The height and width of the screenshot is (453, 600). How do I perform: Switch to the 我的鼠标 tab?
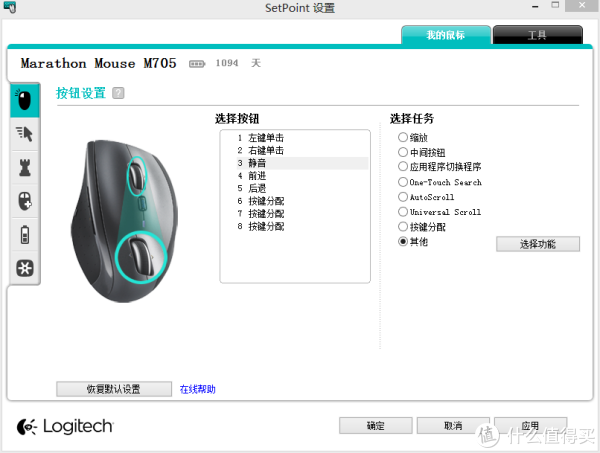[446, 35]
